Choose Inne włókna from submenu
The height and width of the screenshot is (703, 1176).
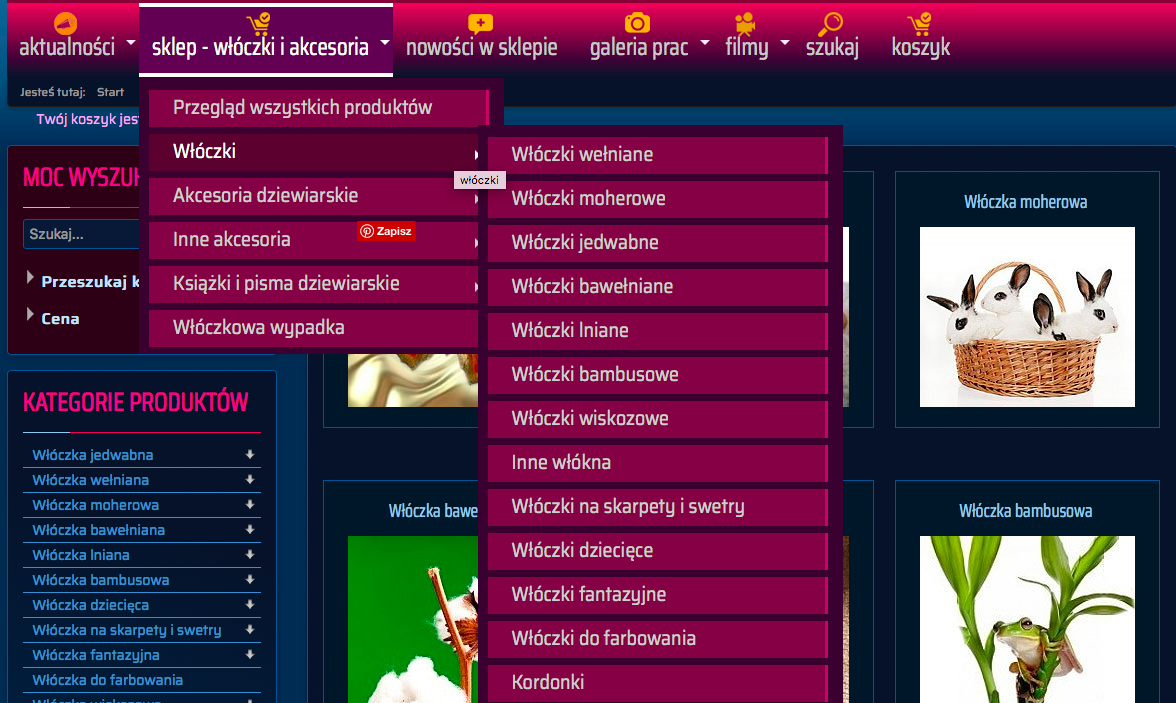point(658,463)
